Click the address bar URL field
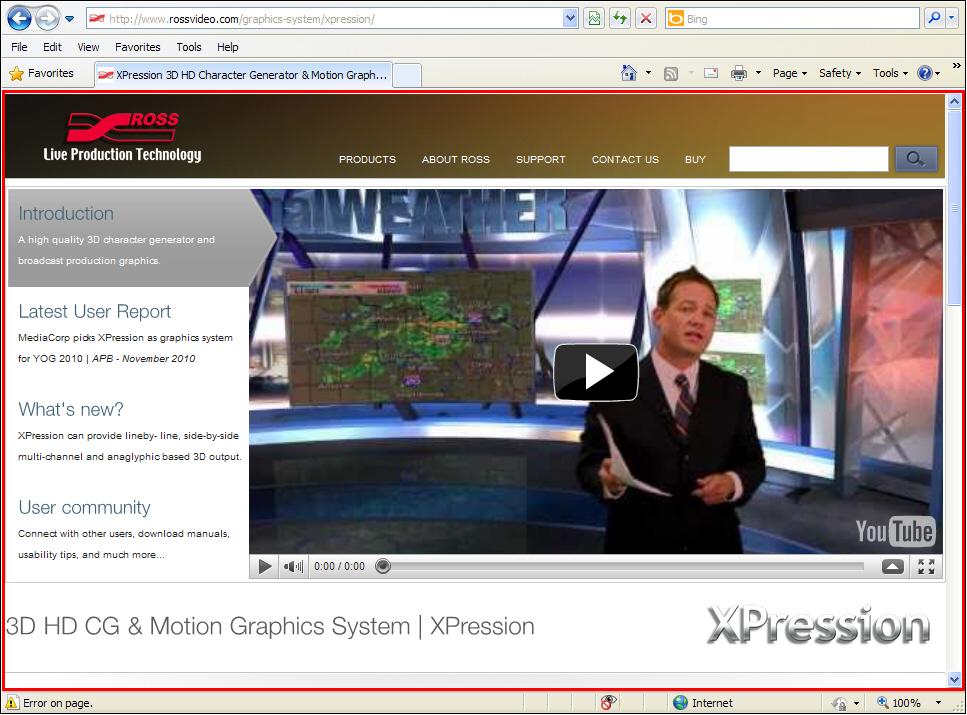 coord(324,19)
